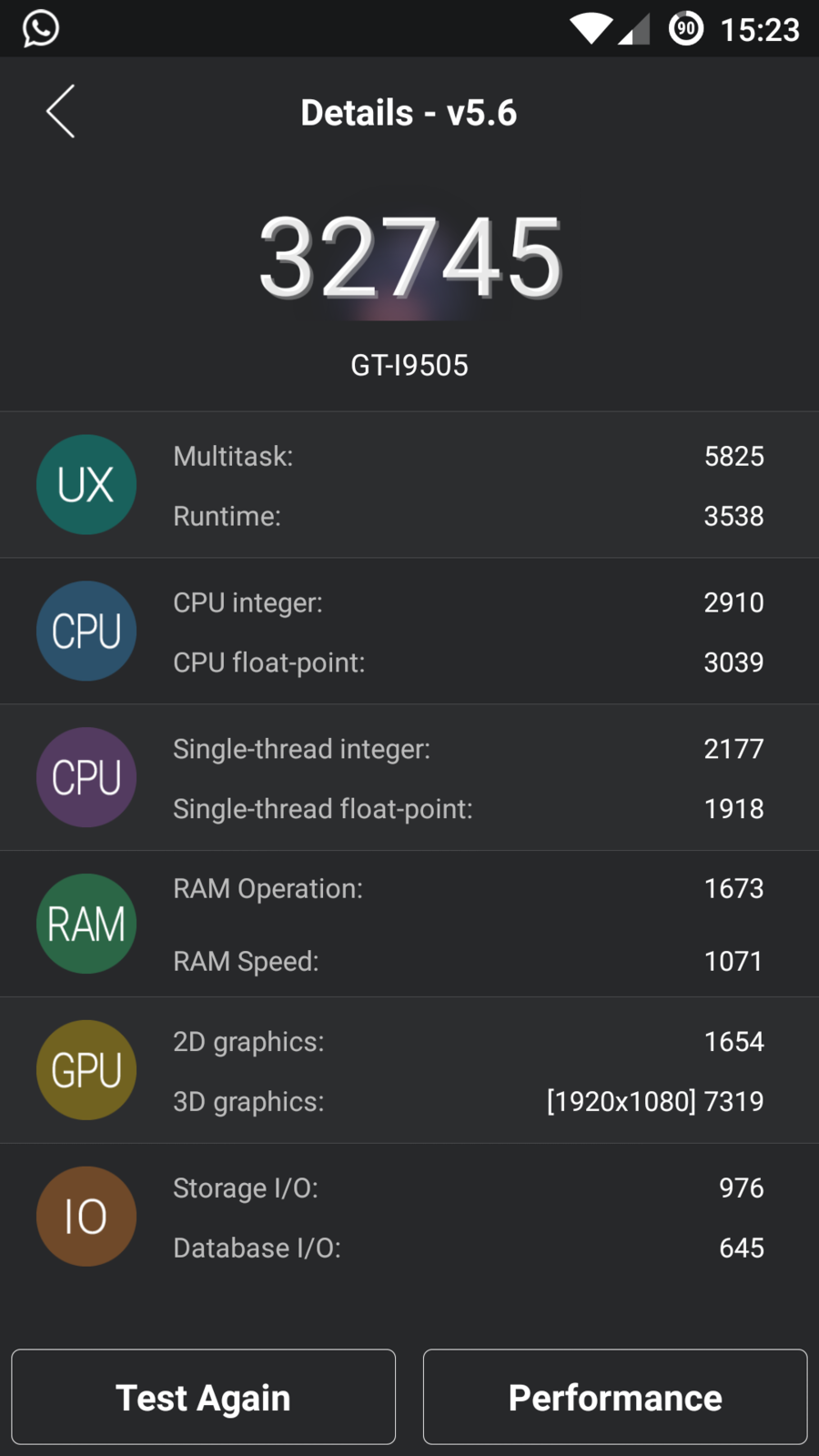This screenshot has height=1456, width=819.
Task: Tap the GT-I9505 device model label
Action: point(409,365)
